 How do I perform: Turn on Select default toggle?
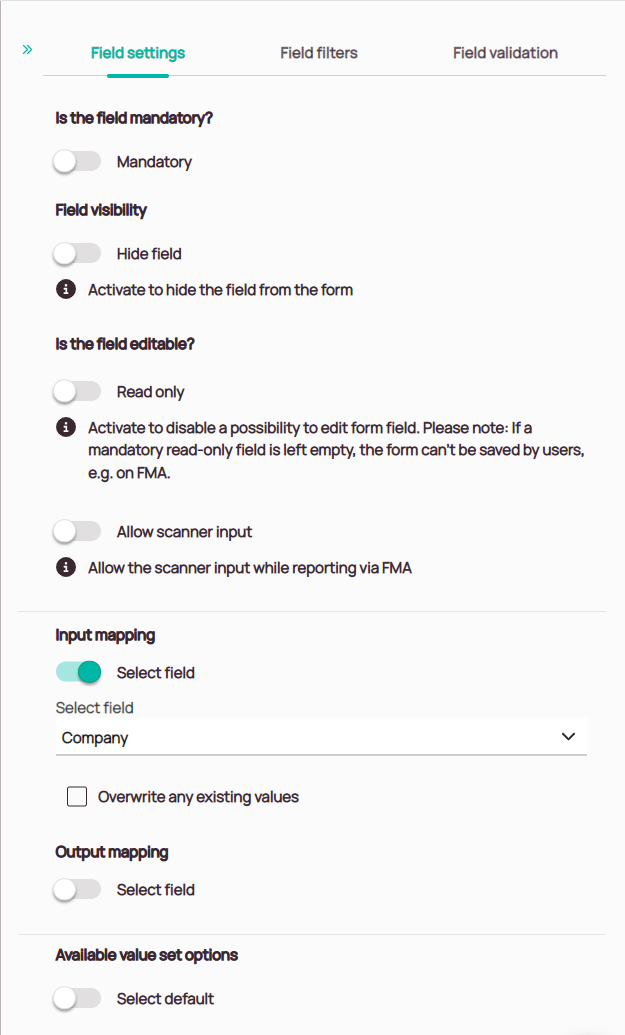(x=78, y=999)
